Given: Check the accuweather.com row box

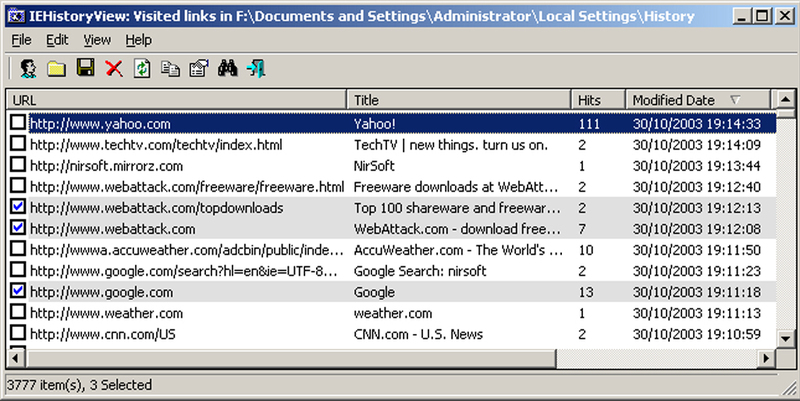Looking at the screenshot, I should [18, 248].
